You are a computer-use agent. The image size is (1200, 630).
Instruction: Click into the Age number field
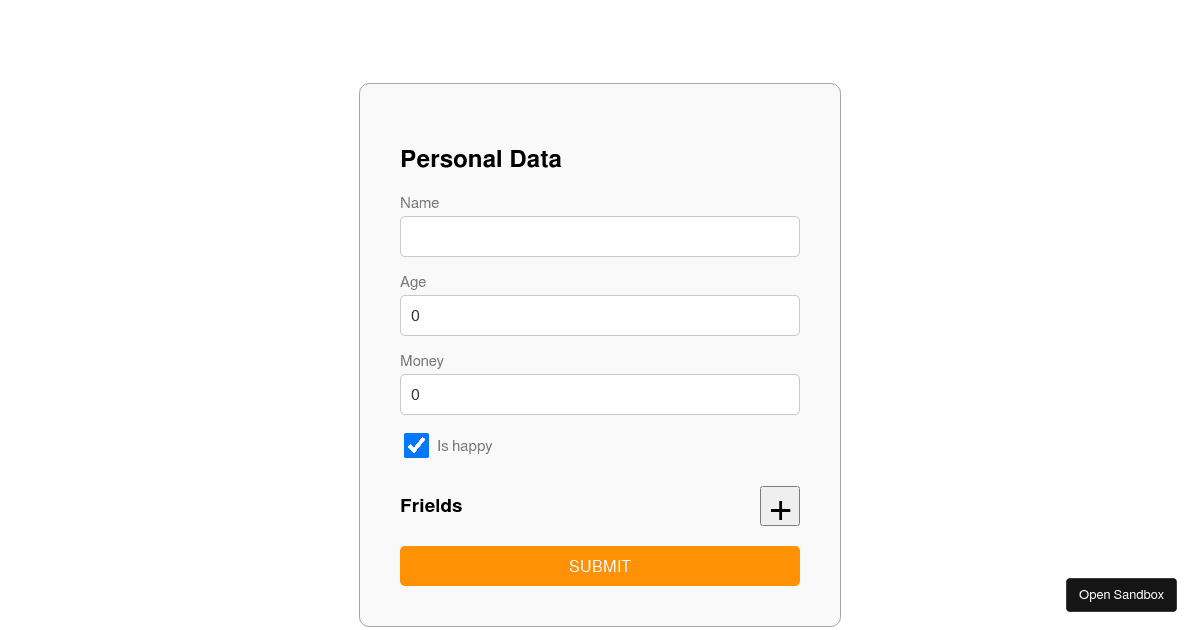(600, 316)
